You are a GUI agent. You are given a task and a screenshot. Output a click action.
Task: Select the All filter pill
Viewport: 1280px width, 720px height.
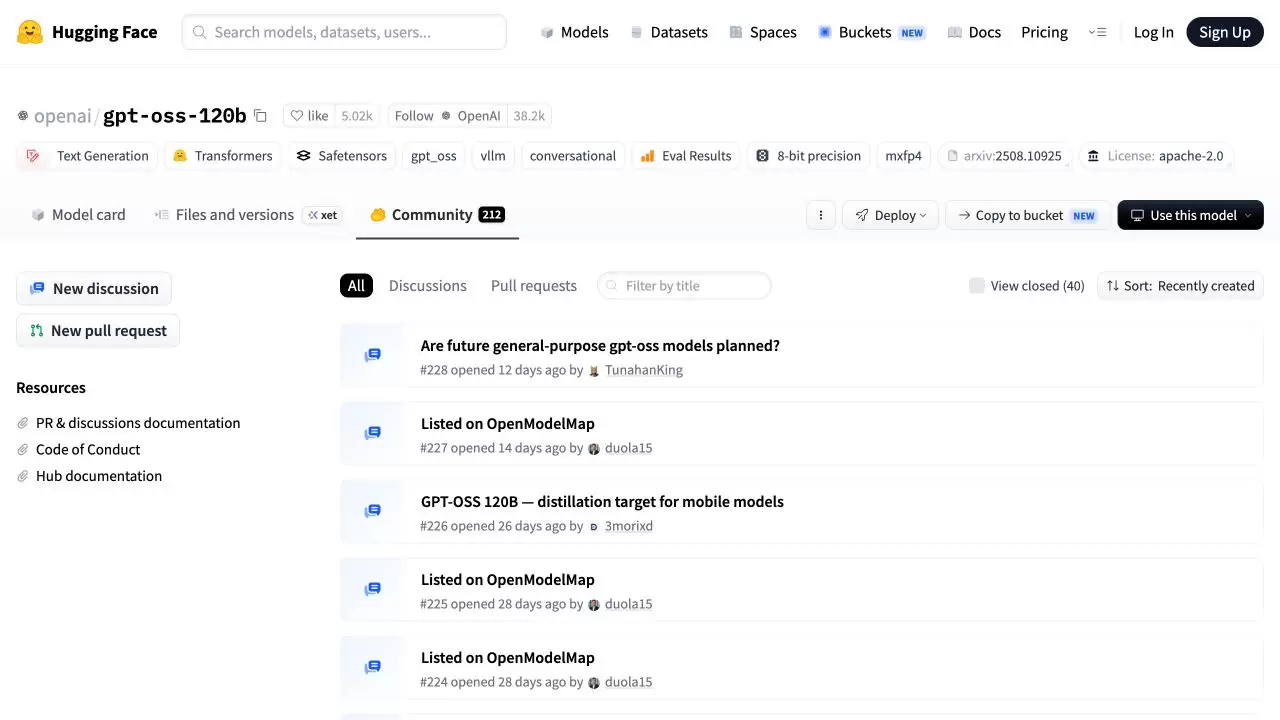(356, 286)
